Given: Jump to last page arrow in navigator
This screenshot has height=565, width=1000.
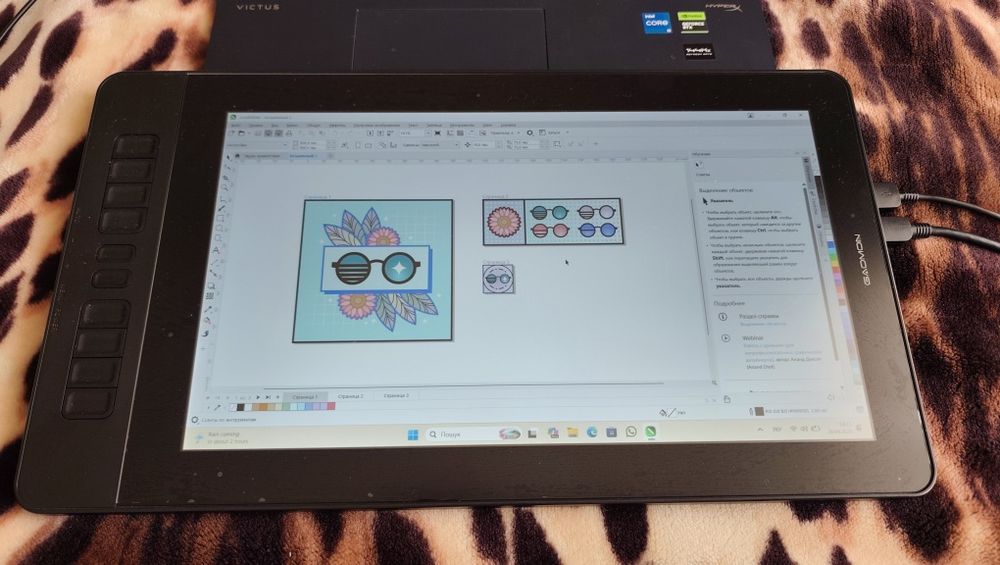Looking at the screenshot, I should 268,397.
